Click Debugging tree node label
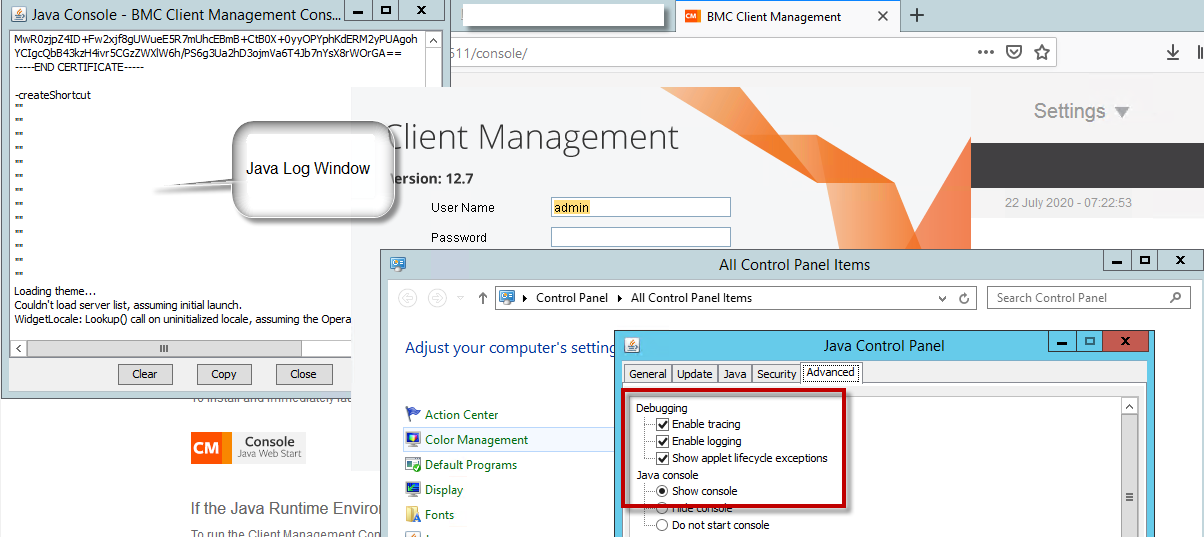This screenshot has width=1204, height=537. [x=662, y=408]
